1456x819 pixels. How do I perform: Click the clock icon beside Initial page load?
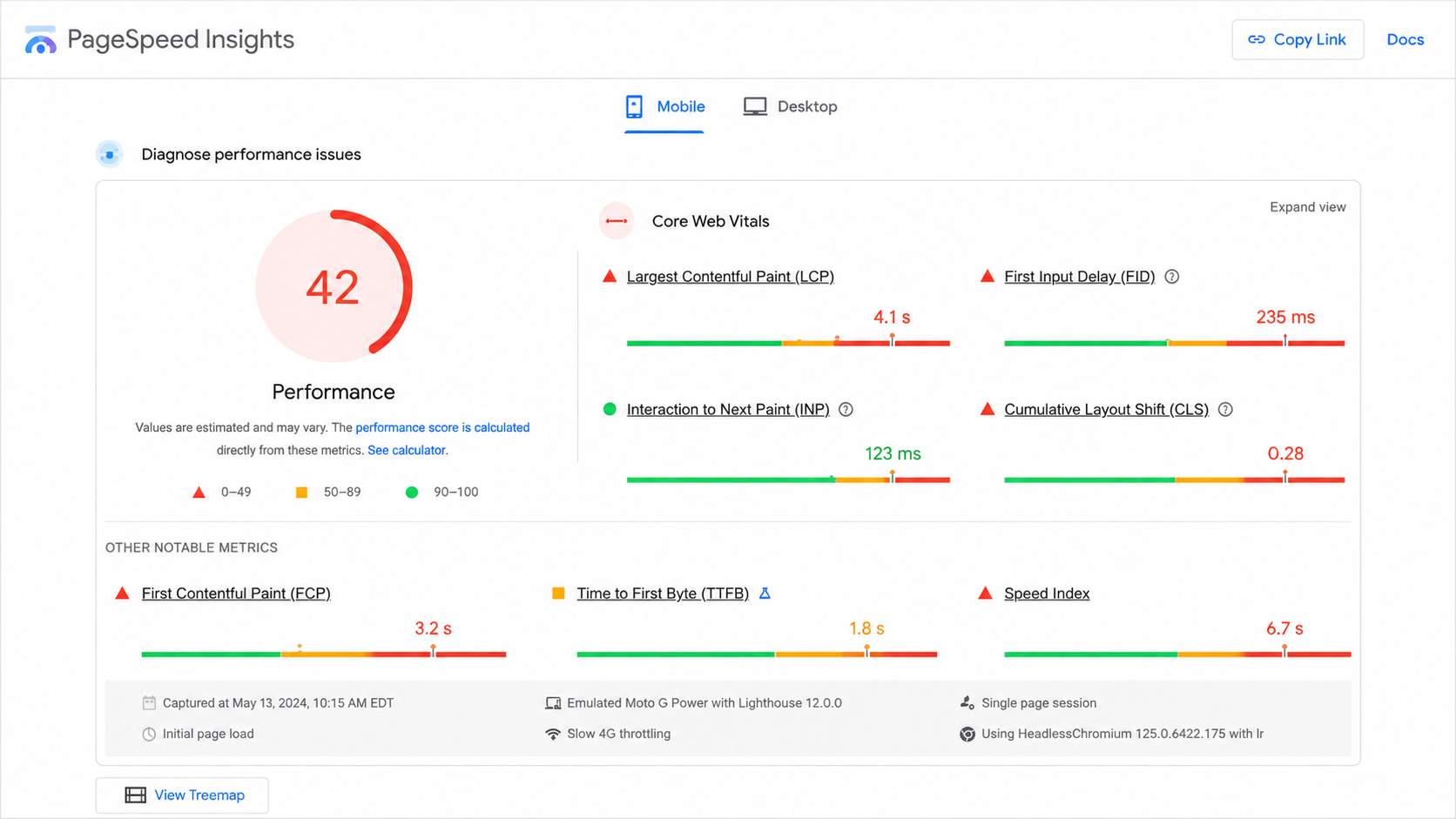coord(149,734)
